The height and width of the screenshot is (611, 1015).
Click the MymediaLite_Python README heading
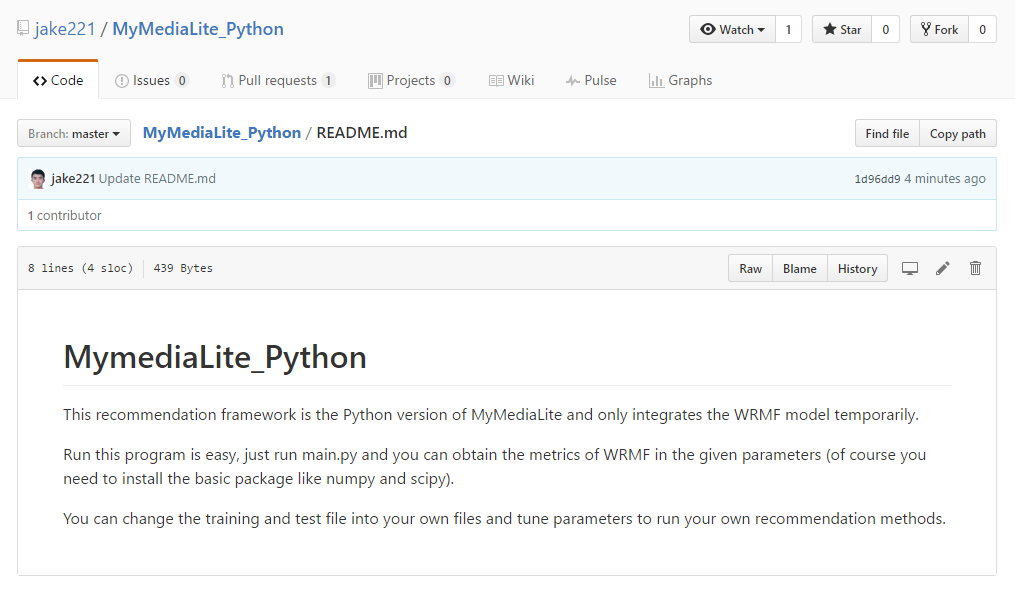pyautogui.click(x=215, y=357)
